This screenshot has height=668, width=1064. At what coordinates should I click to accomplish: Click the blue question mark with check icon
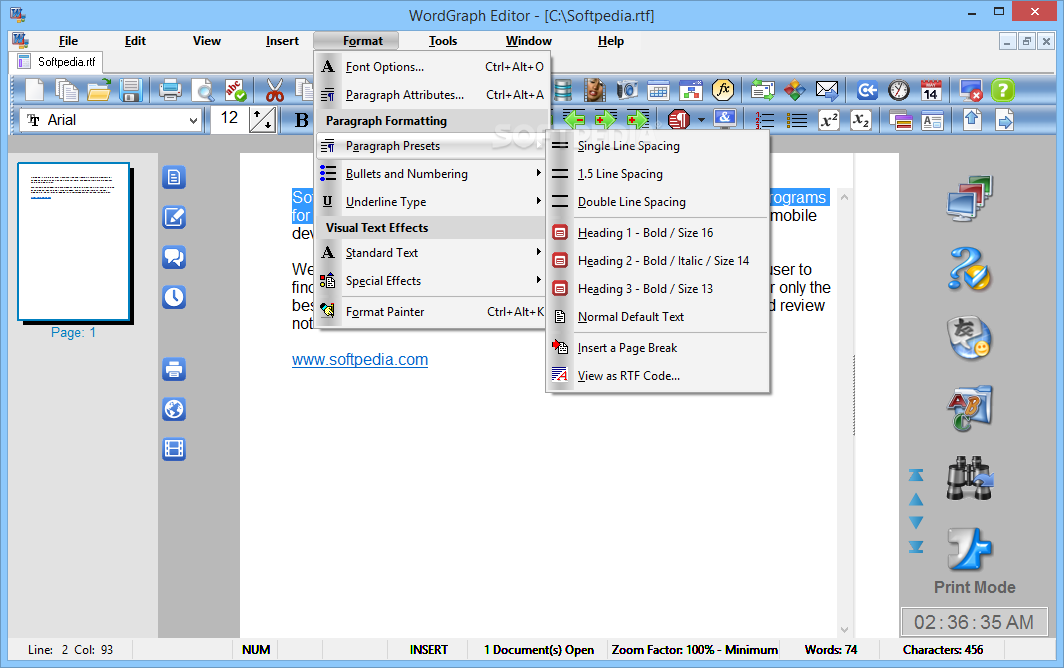pyautogui.click(x=970, y=268)
